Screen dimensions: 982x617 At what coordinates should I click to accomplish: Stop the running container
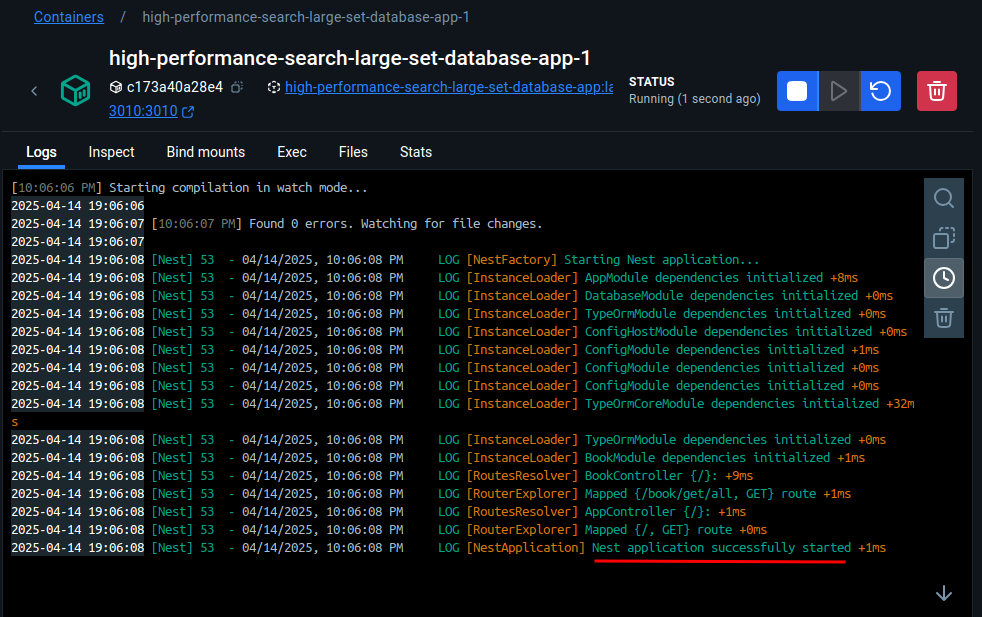coord(797,91)
